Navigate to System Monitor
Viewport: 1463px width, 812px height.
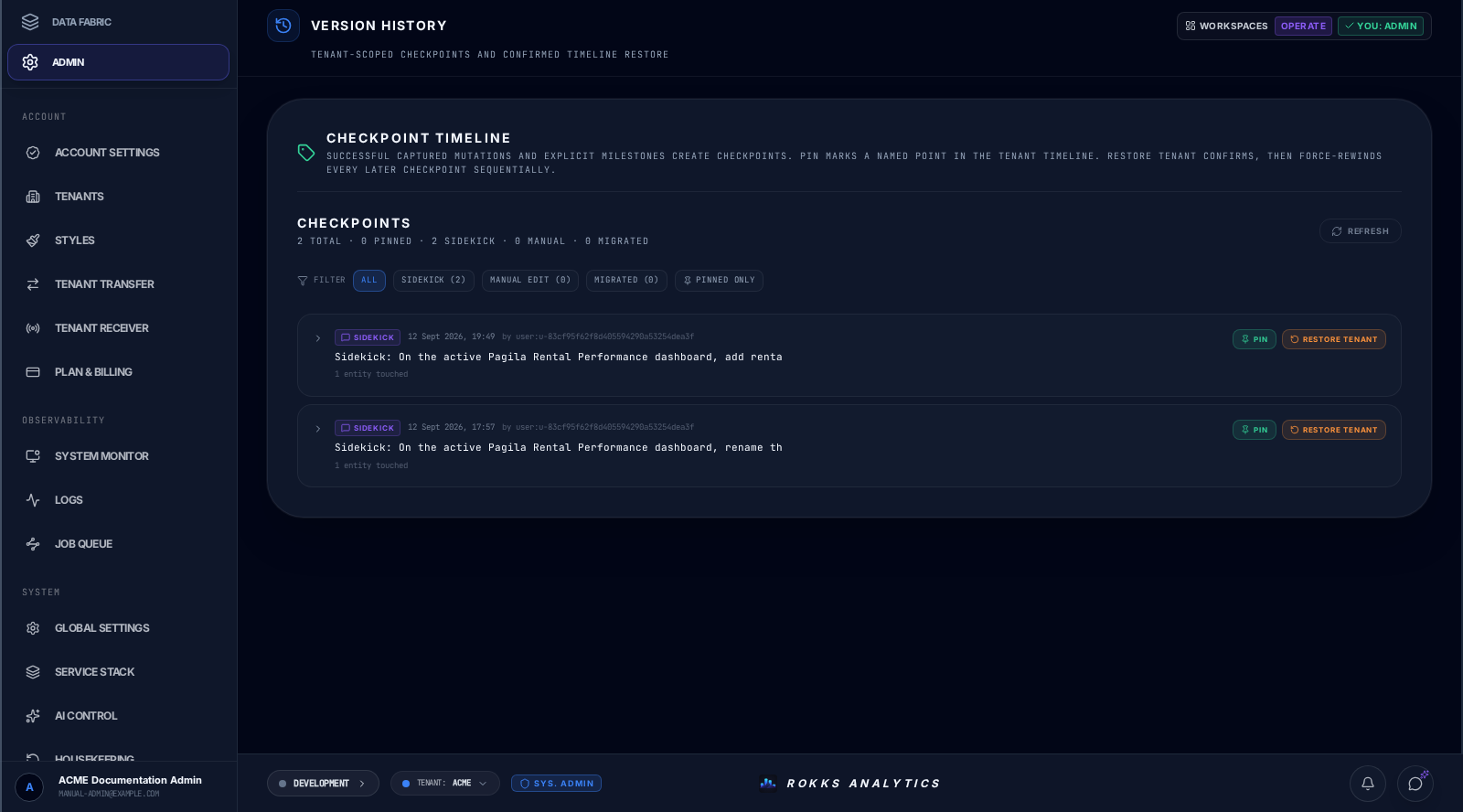pyautogui.click(x=118, y=456)
